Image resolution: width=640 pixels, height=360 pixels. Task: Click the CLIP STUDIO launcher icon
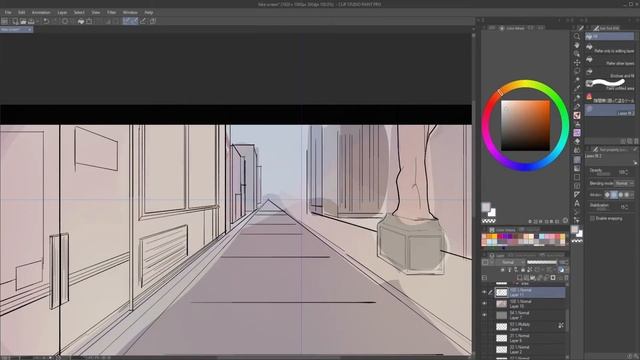tap(4, 21)
